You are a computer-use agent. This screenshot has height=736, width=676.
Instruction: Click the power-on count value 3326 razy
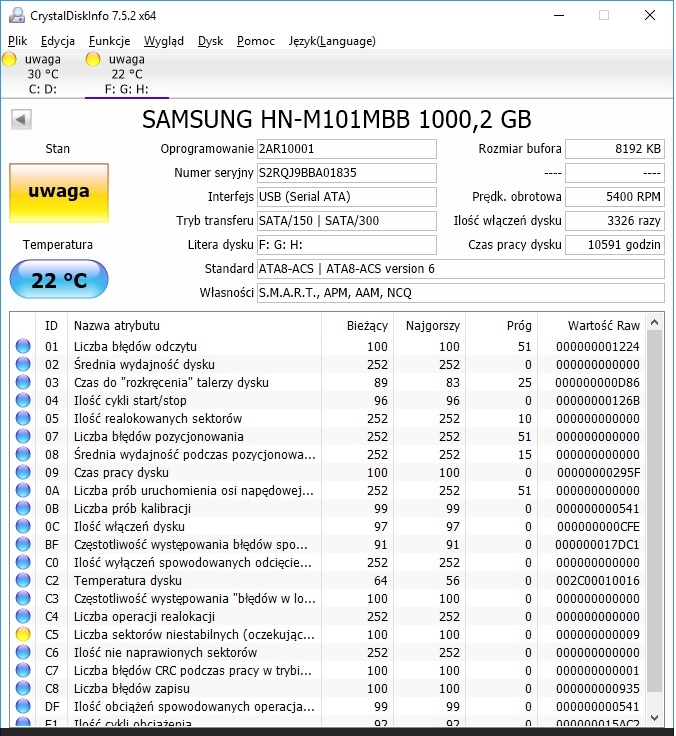[x=615, y=221]
